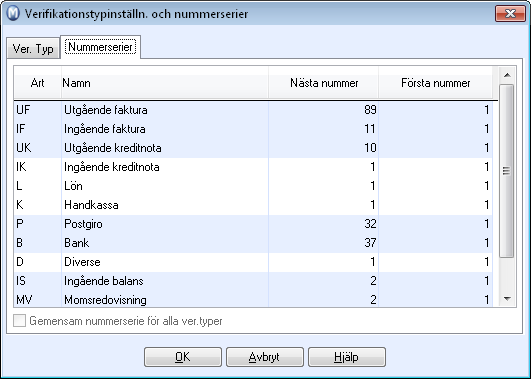Edit next number 89 for Utgående faktura
Screen dimensions: 531x379
pos(323,110)
